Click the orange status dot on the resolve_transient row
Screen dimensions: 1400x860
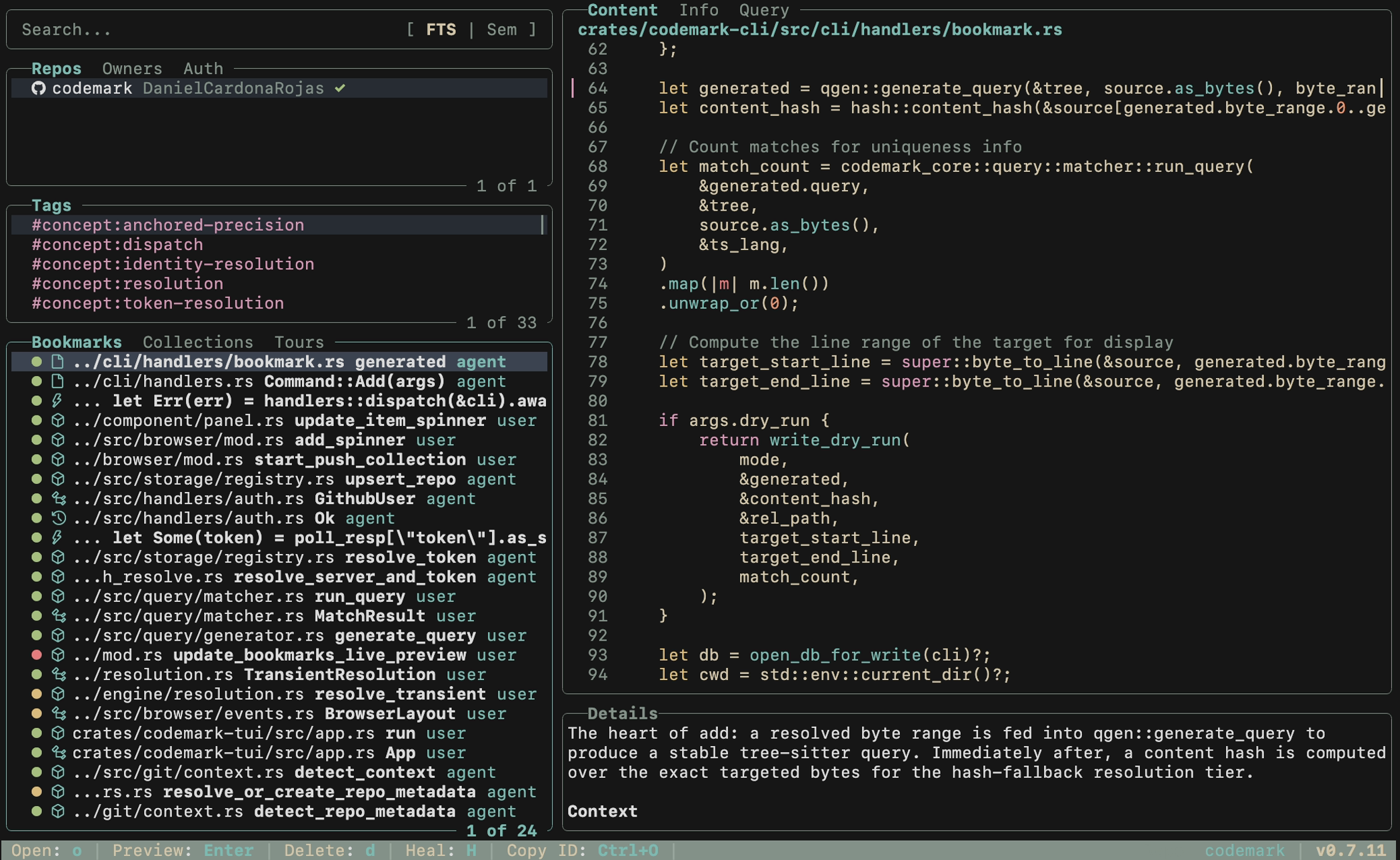(37, 694)
